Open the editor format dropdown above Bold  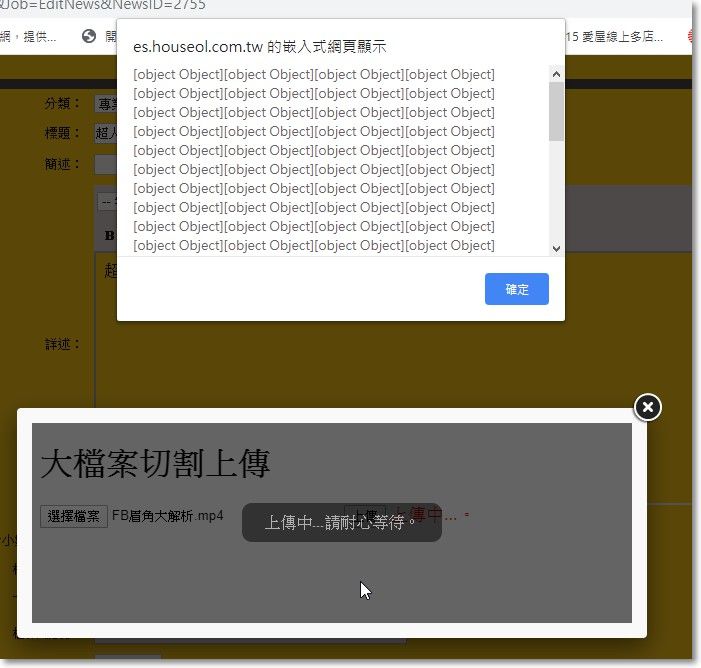(106, 201)
